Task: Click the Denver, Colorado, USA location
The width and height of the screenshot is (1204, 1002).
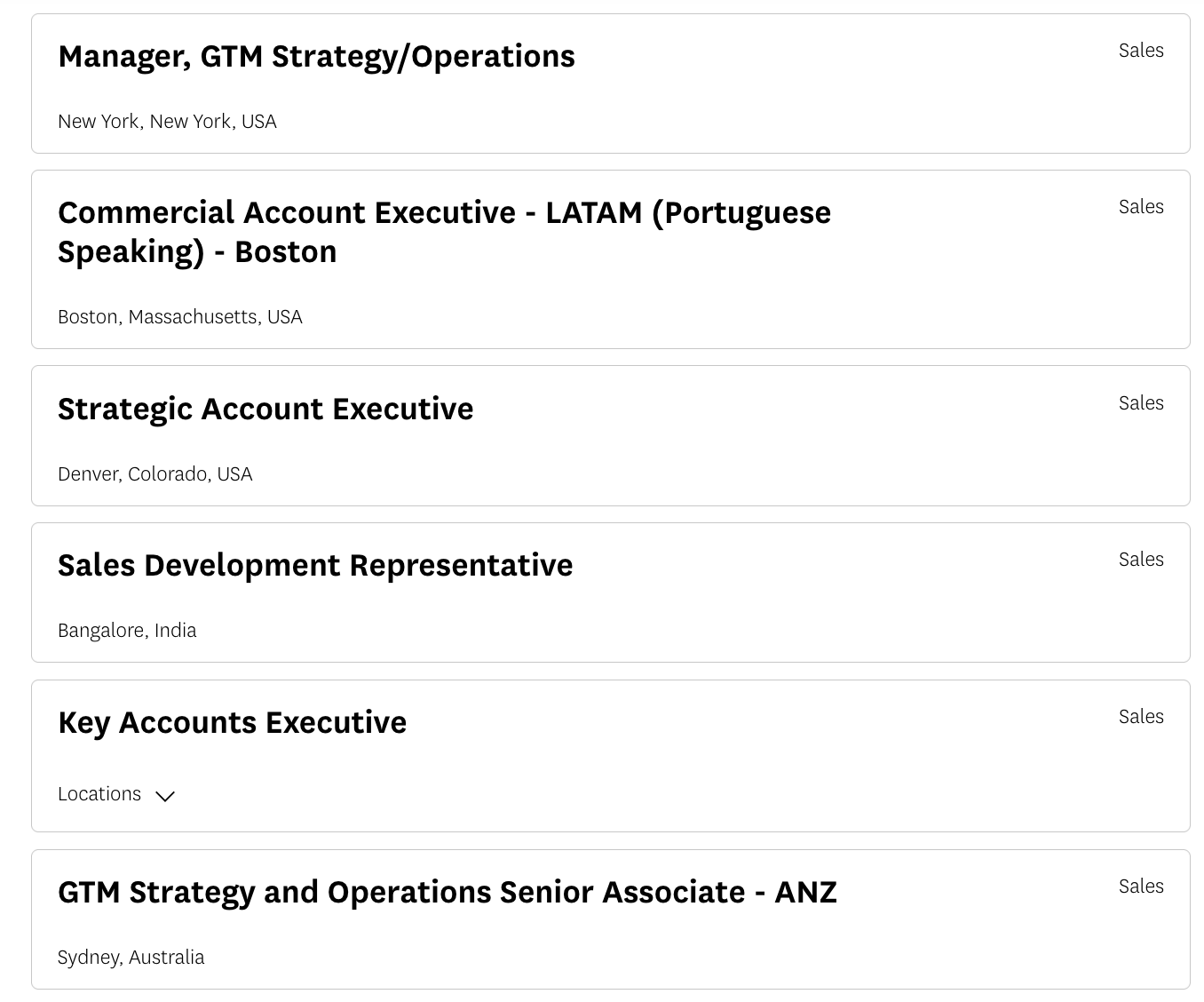Action: pyautogui.click(x=154, y=473)
